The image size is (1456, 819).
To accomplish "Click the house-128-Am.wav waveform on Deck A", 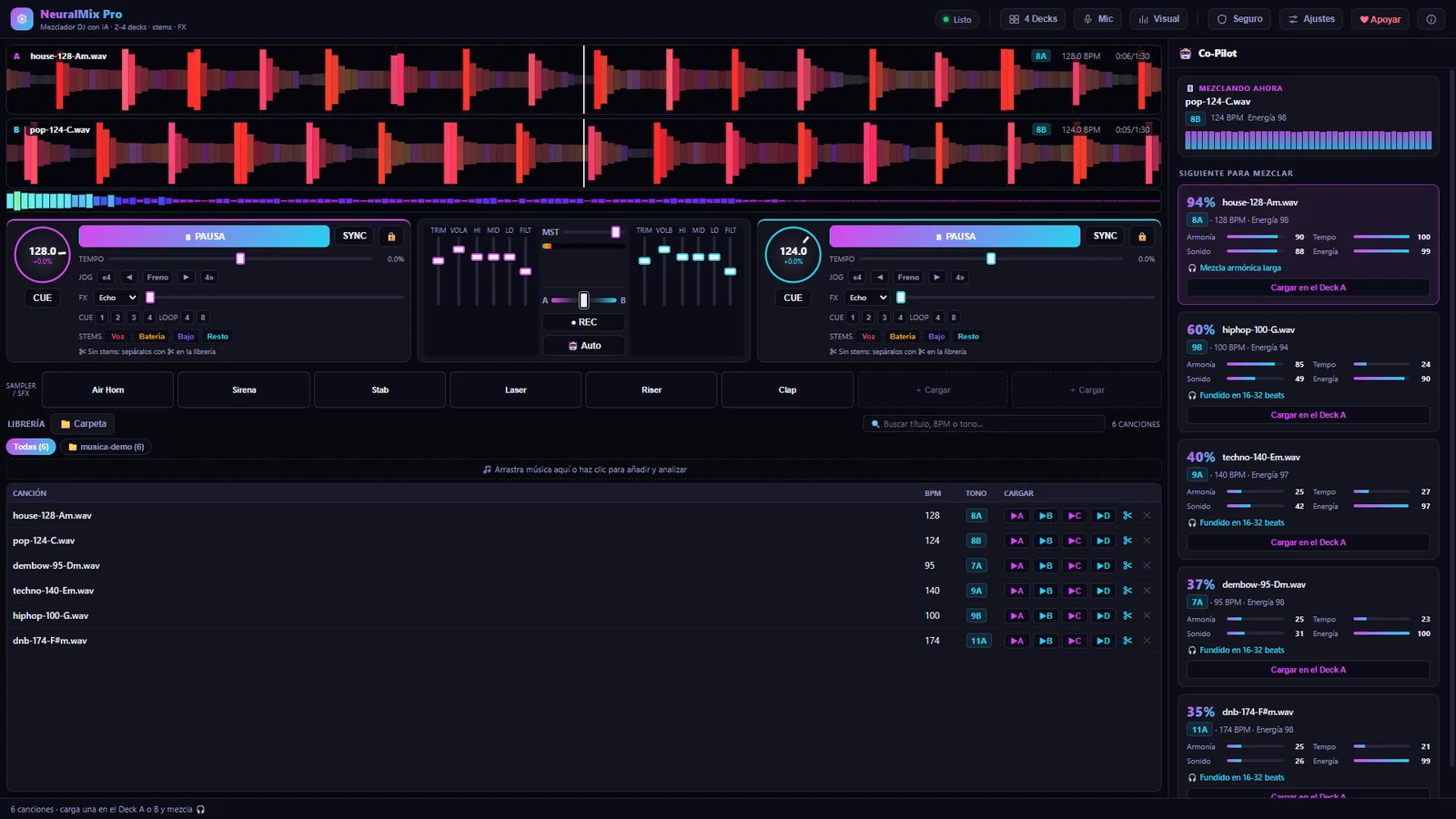I will [584, 80].
